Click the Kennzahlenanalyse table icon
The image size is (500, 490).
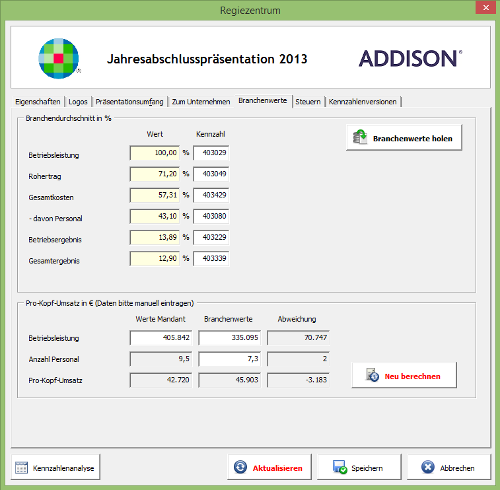click(x=21, y=467)
